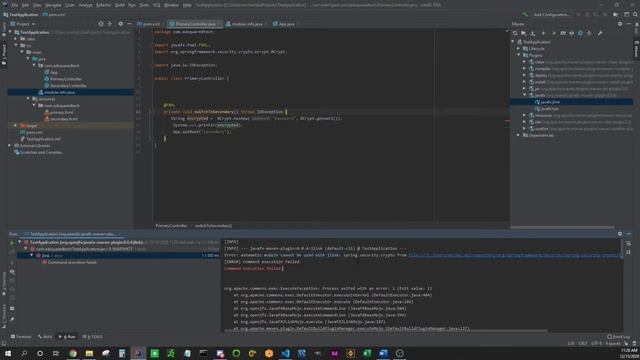Open Event Log in status bar
Image resolution: width=640 pixels, height=360 pixels.
(618, 337)
